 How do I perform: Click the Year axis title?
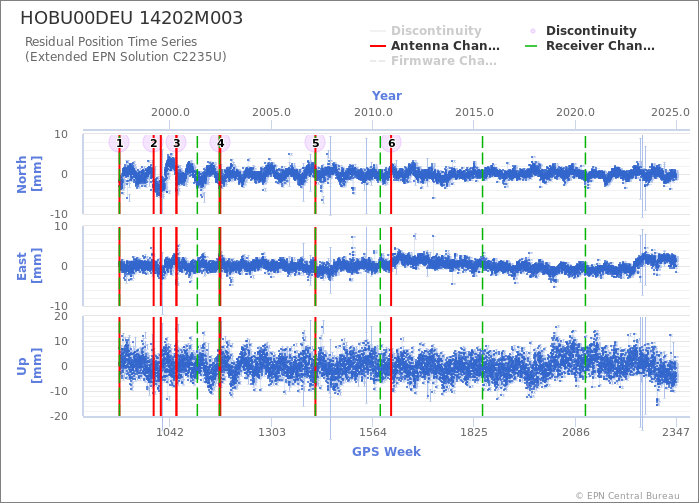coord(387,96)
